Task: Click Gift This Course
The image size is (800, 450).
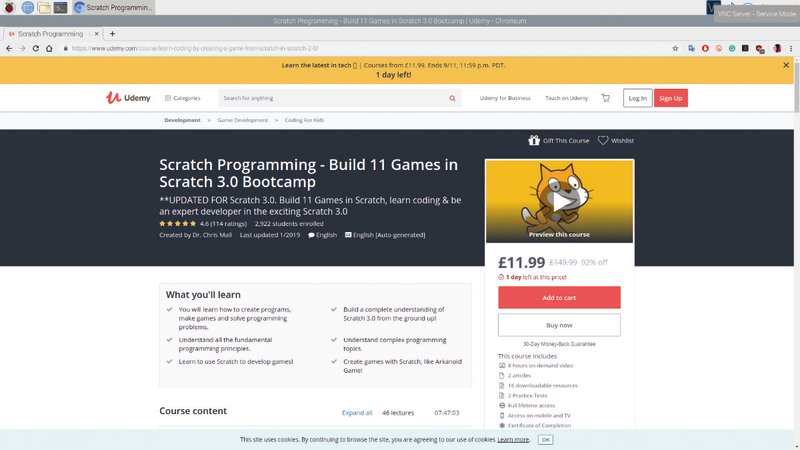Action: [x=559, y=140]
